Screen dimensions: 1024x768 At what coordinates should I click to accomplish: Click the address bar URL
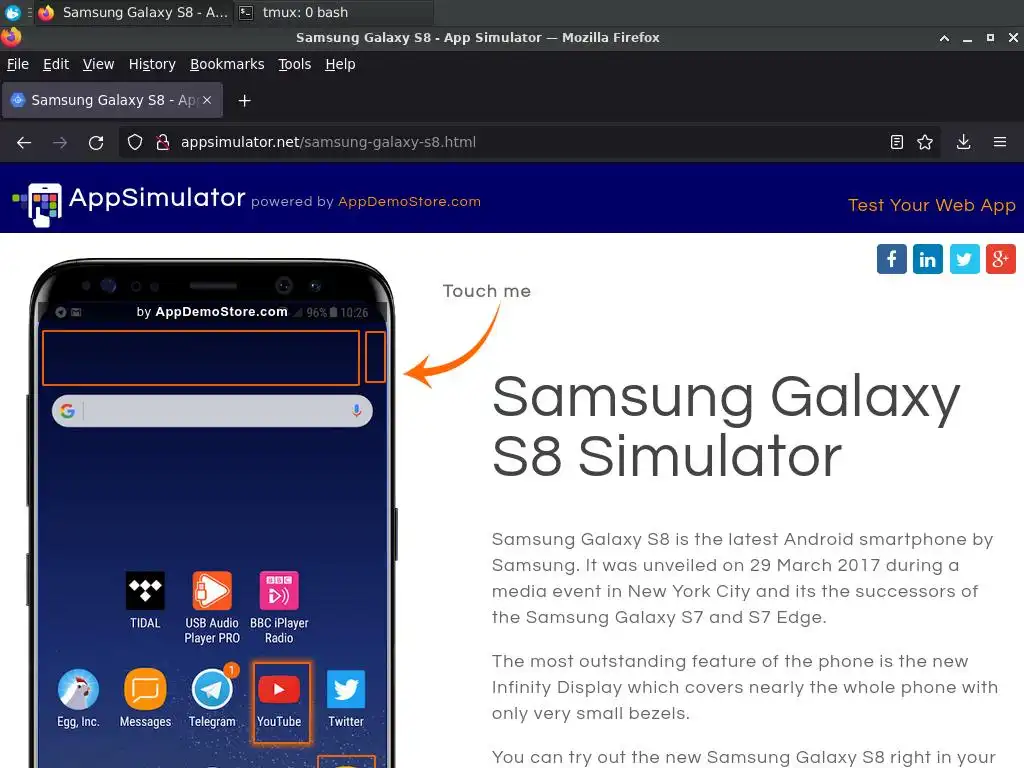coord(328,142)
